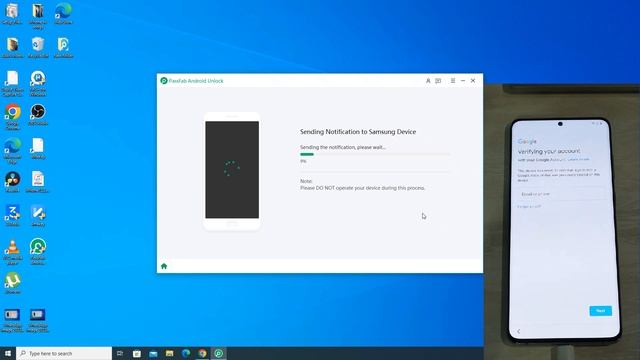Tap the 'Forgot email?' link on phone
The image size is (640, 360).
coord(529,207)
